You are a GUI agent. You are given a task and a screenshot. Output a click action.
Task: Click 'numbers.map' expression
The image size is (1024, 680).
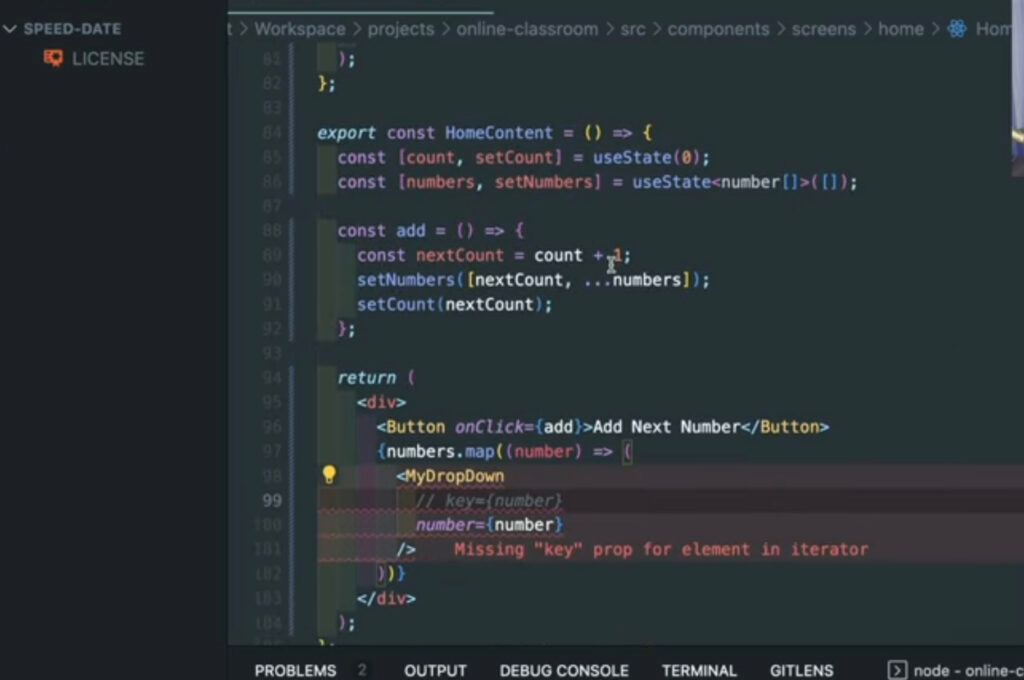[x=440, y=451]
